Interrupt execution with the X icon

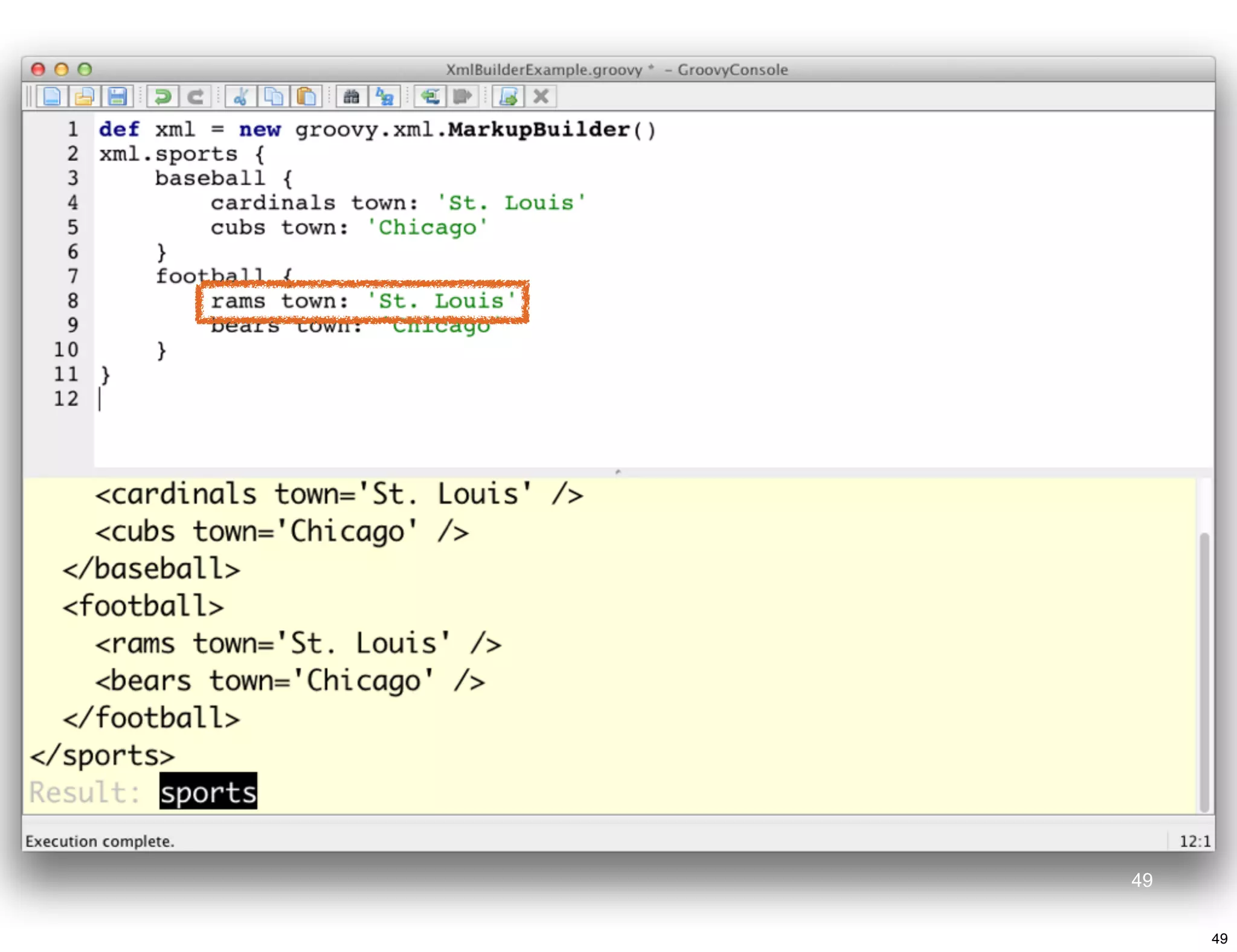point(541,97)
